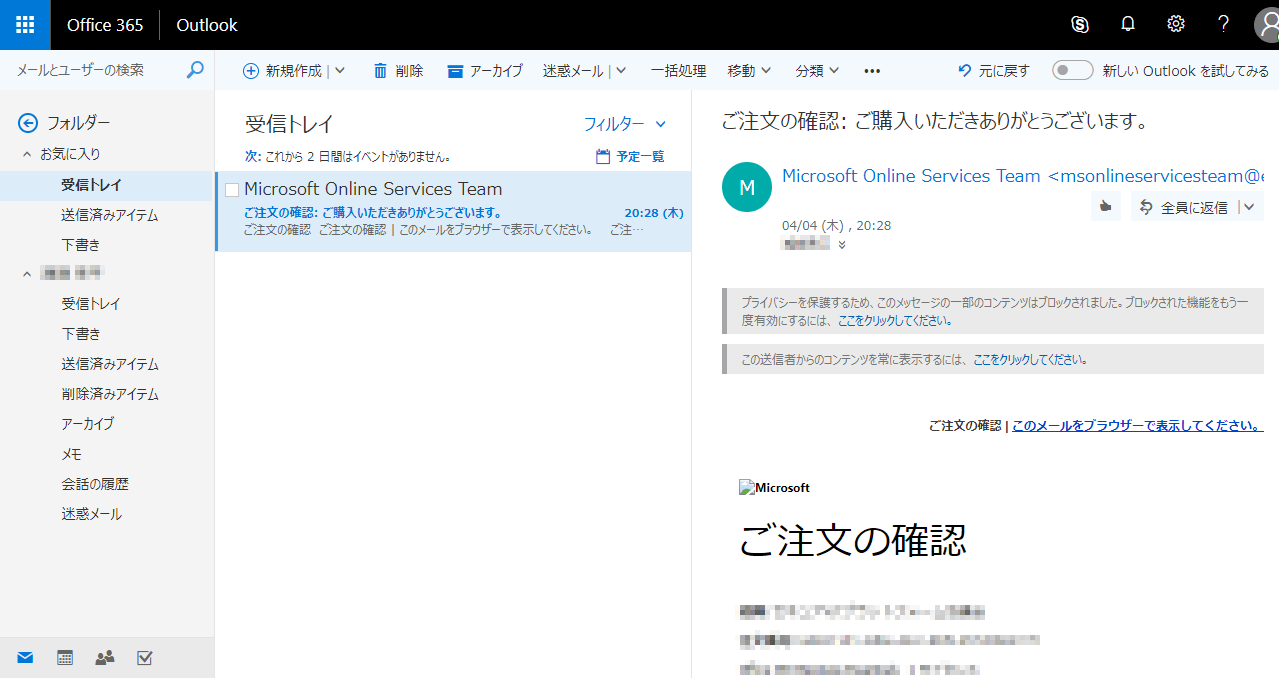Click link to re-enable blocked content
1279x678 pixels.
point(894,321)
